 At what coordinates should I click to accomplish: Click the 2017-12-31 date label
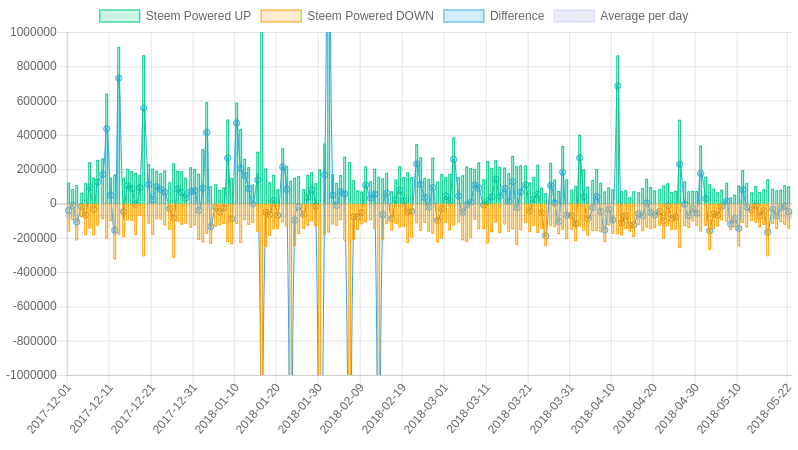[x=175, y=409]
